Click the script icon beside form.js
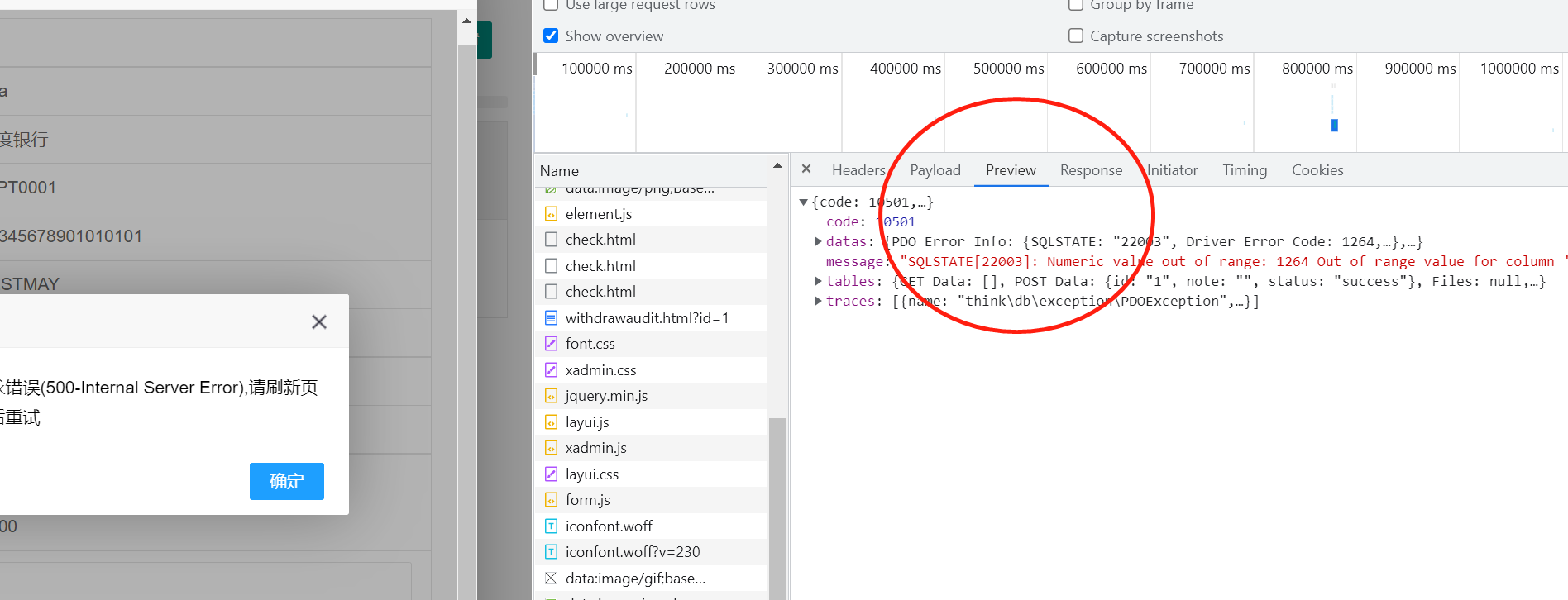This screenshot has height=600, width=1568. (551, 500)
